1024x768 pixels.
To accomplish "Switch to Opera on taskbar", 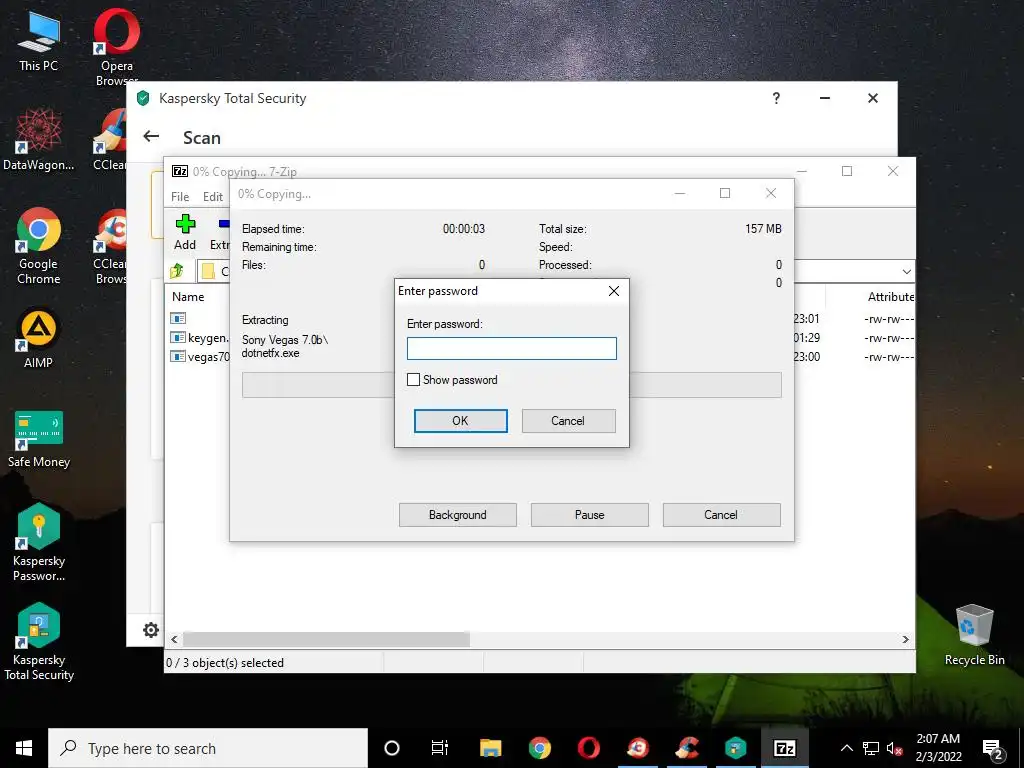I will click(588, 748).
